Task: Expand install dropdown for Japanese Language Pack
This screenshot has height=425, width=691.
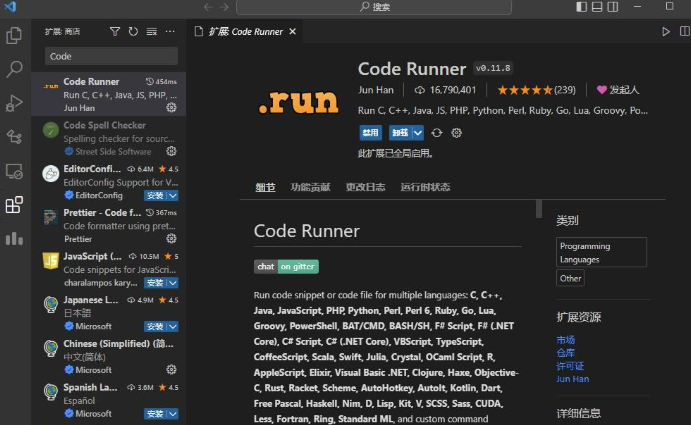Action: coord(173,326)
